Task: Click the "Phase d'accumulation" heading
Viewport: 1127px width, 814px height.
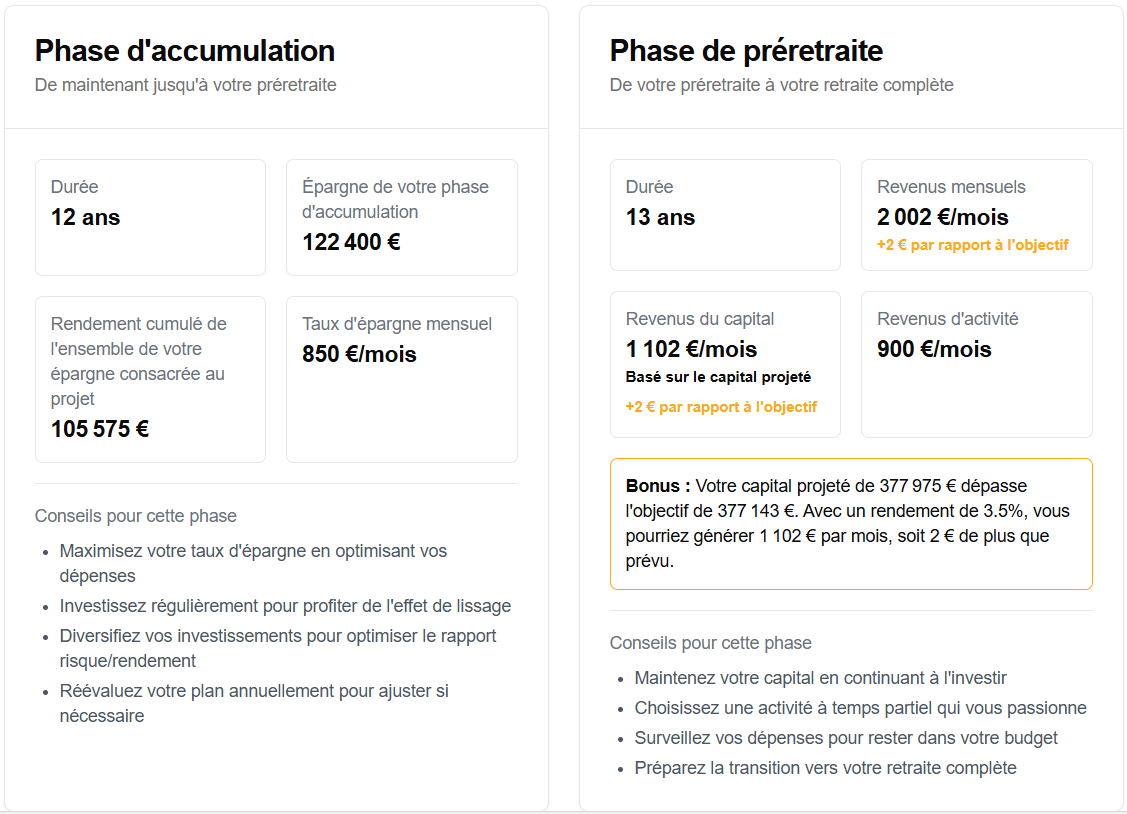Action: click(x=185, y=51)
